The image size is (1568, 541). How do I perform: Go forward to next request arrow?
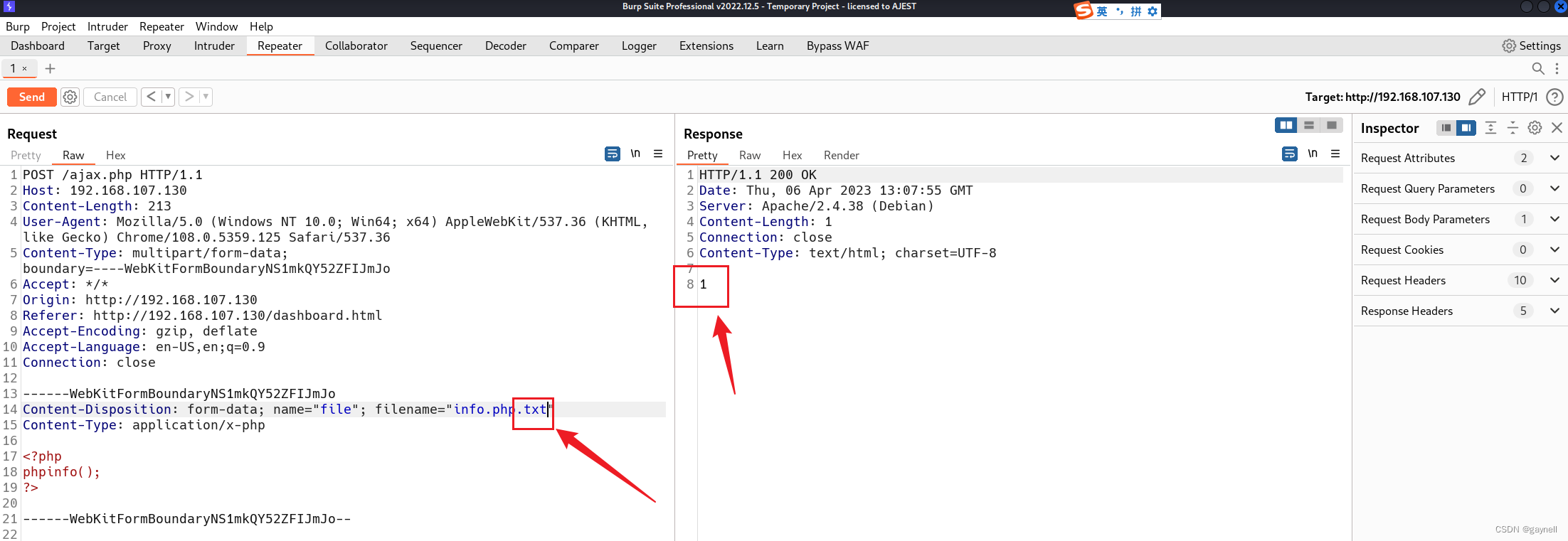pos(189,97)
